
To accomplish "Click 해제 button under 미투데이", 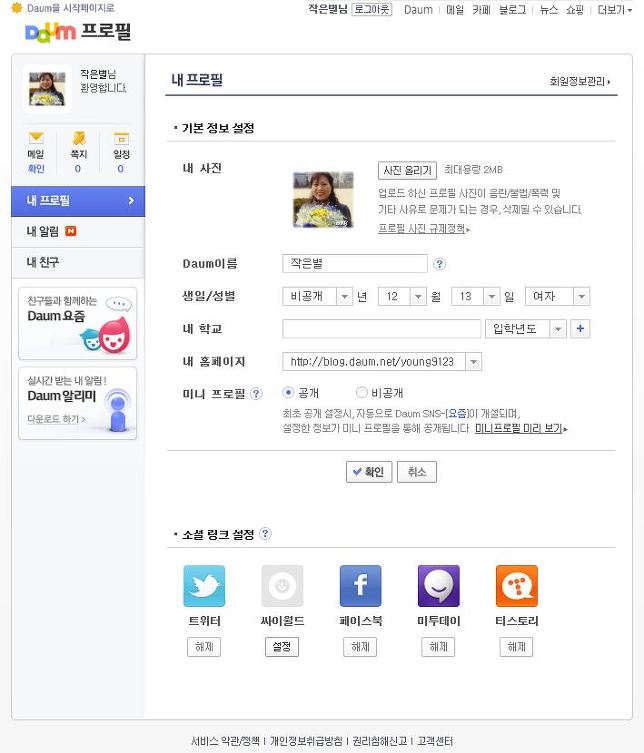I will (438, 647).
